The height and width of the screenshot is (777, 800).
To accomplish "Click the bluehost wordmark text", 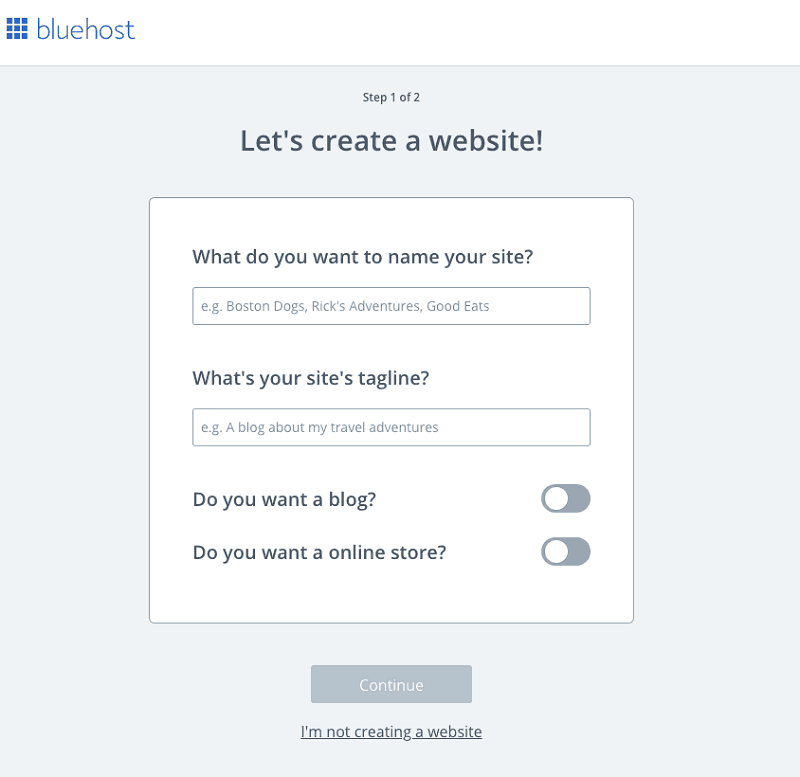I will pos(85,29).
